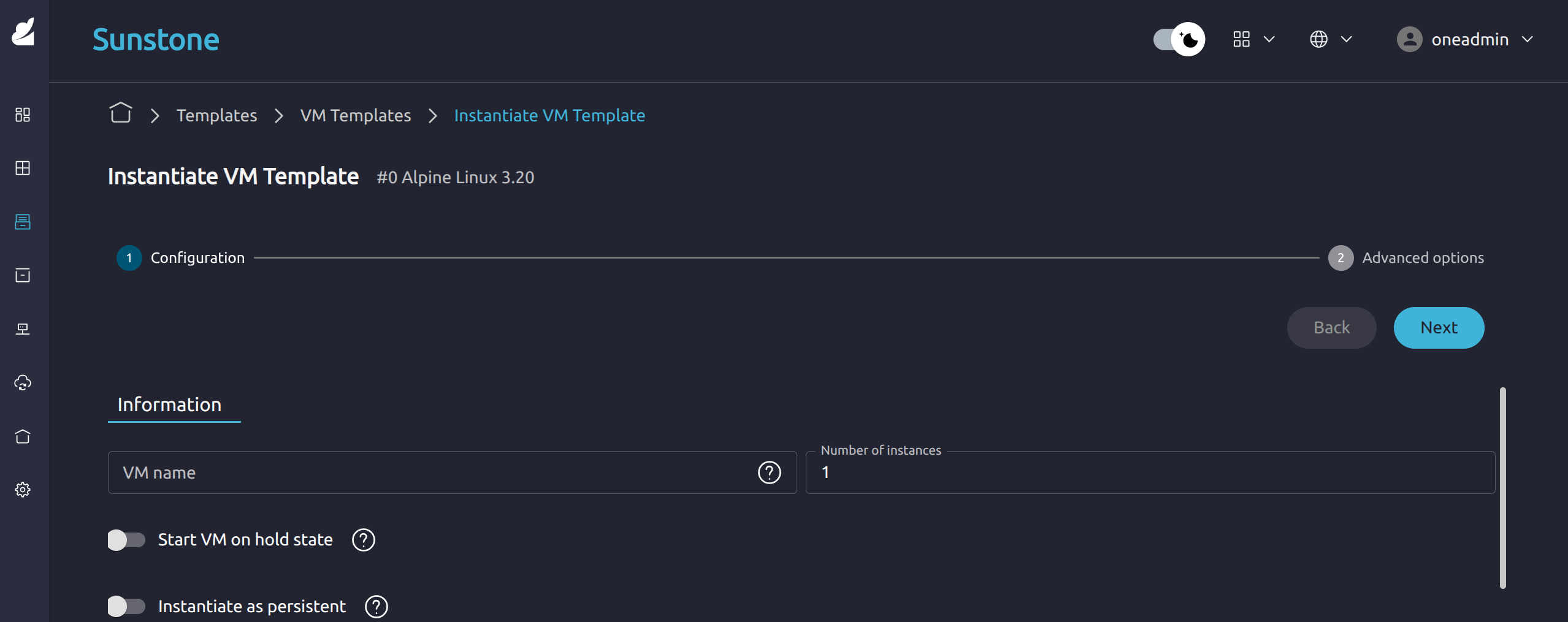
Task: Click the Next button
Action: point(1439,328)
